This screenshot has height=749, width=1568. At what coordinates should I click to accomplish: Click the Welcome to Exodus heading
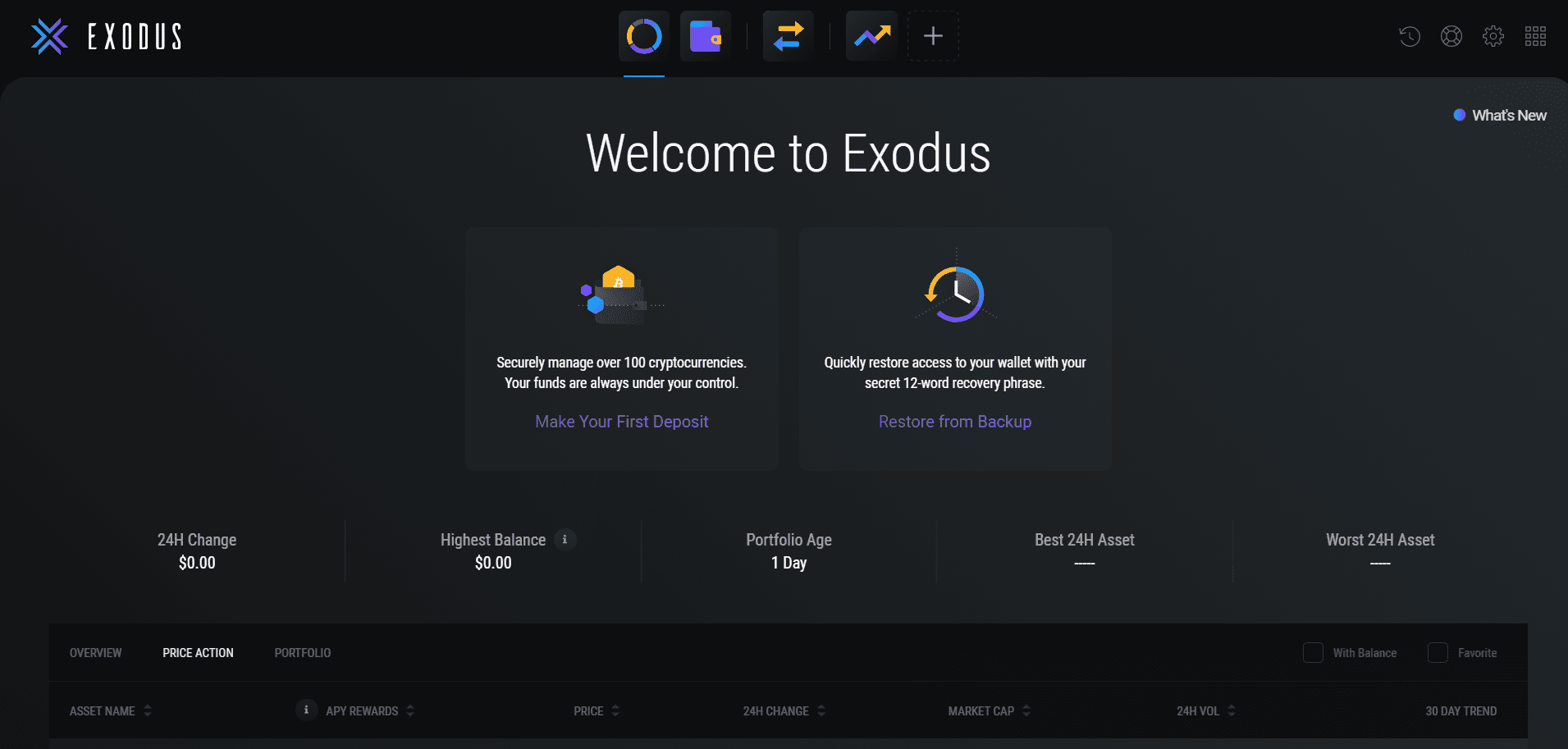pos(789,153)
